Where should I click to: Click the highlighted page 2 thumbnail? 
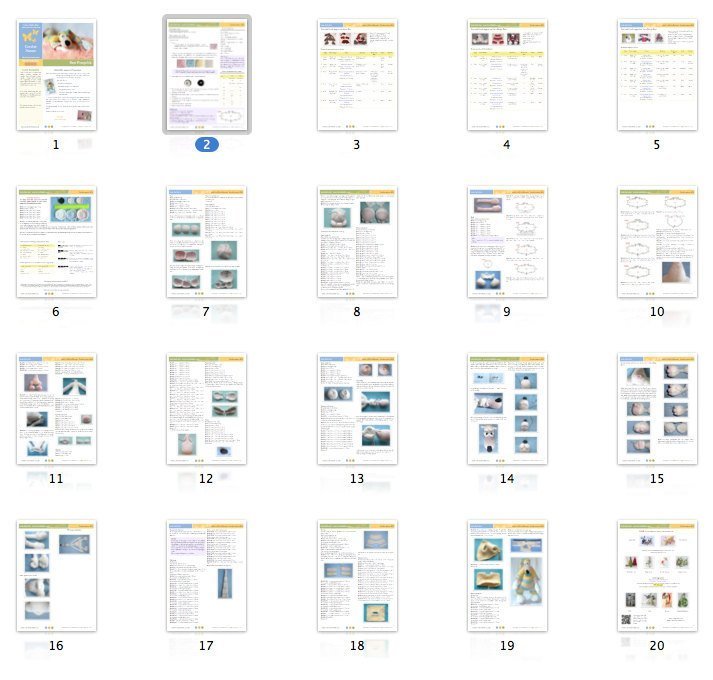(207, 75)
